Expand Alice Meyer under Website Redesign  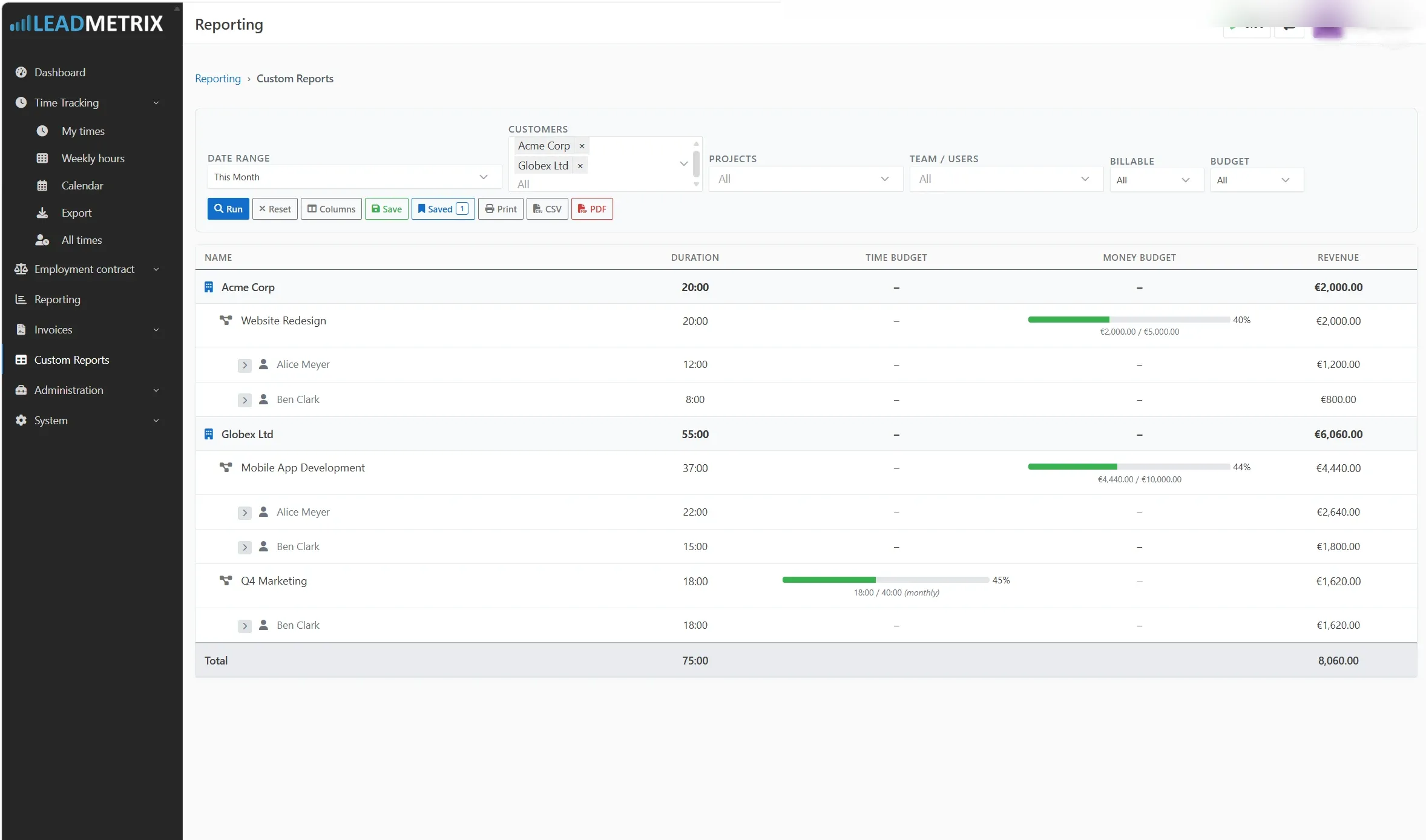[245, 365]
